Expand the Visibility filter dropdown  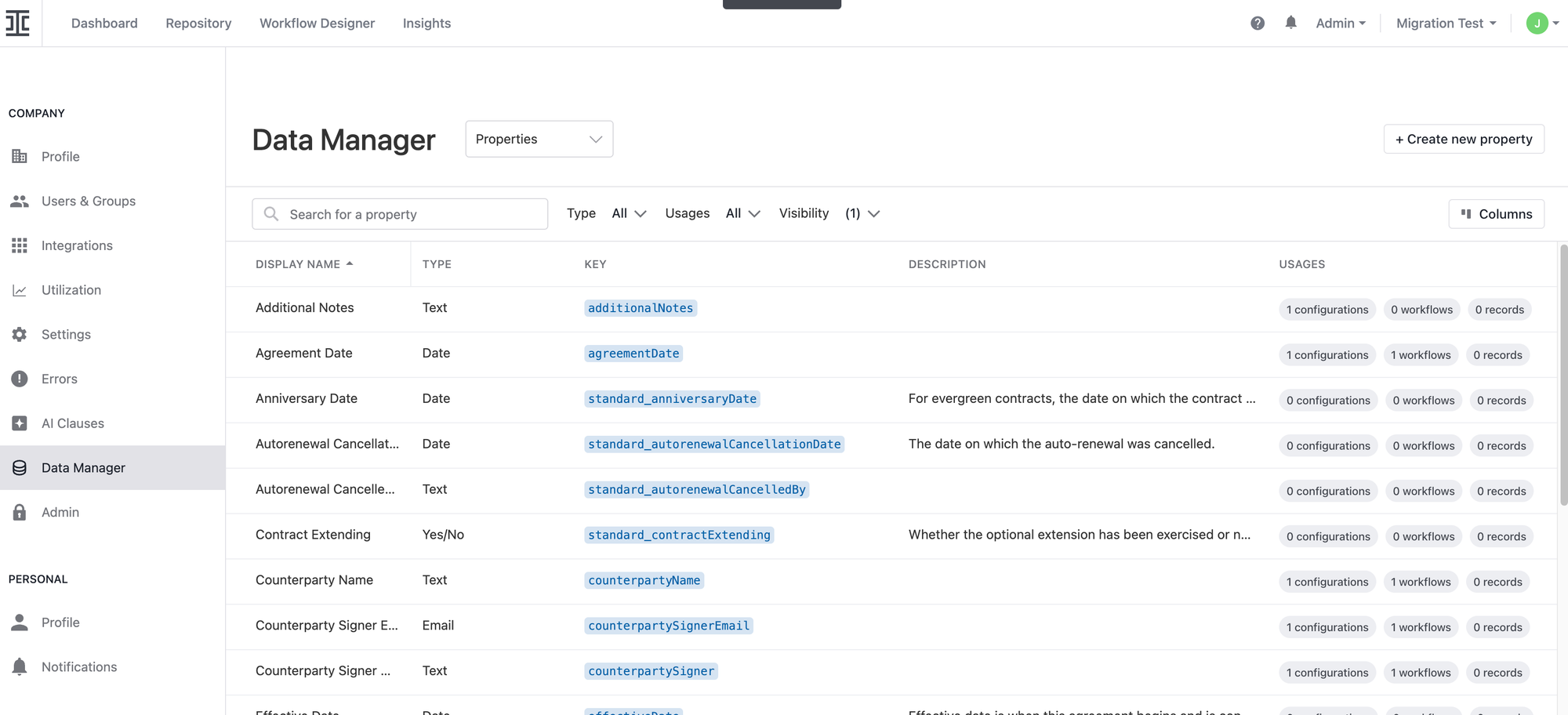862,213
